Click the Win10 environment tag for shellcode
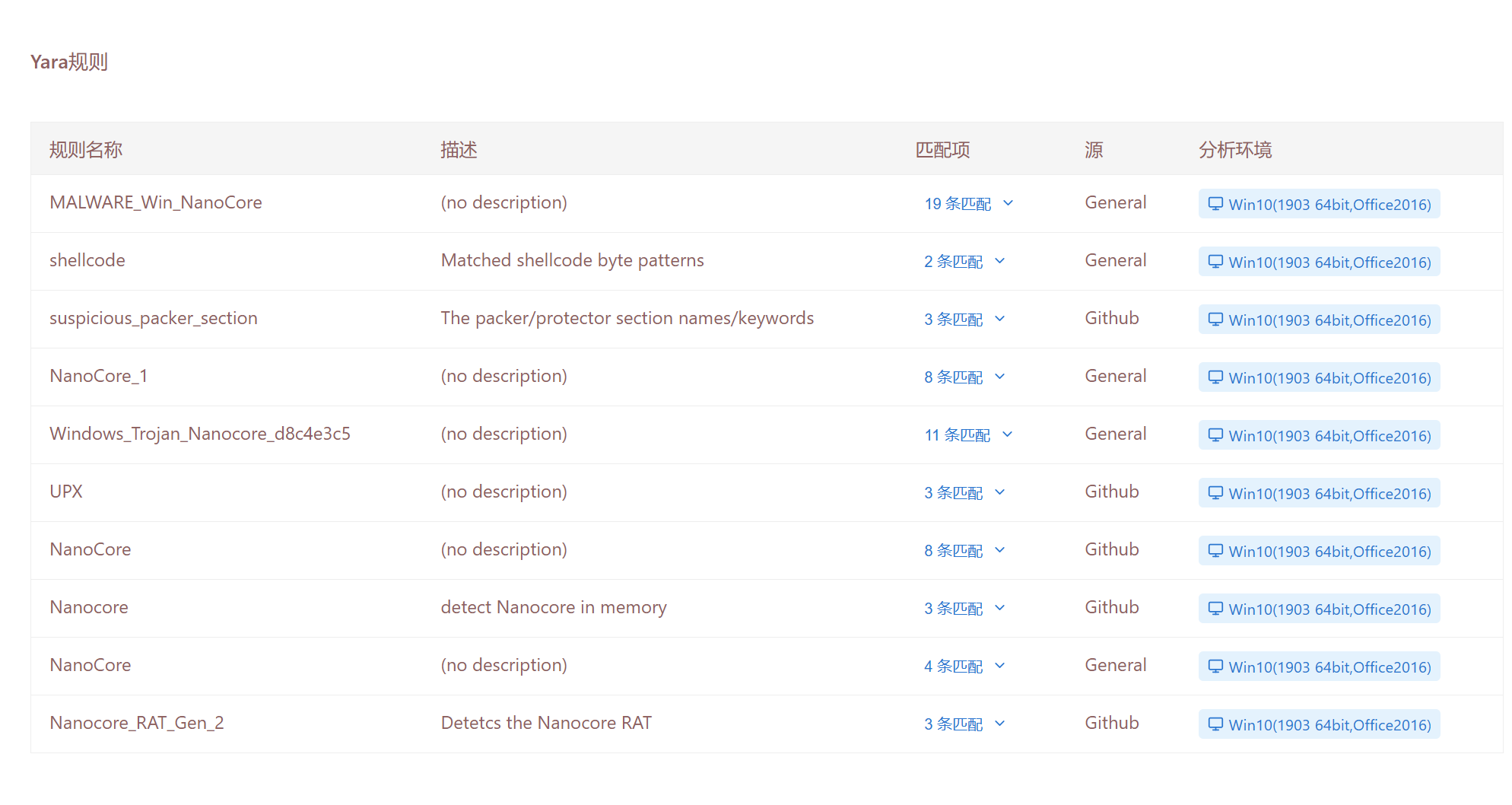1512x805 pixels. (x=1319, y=262)
